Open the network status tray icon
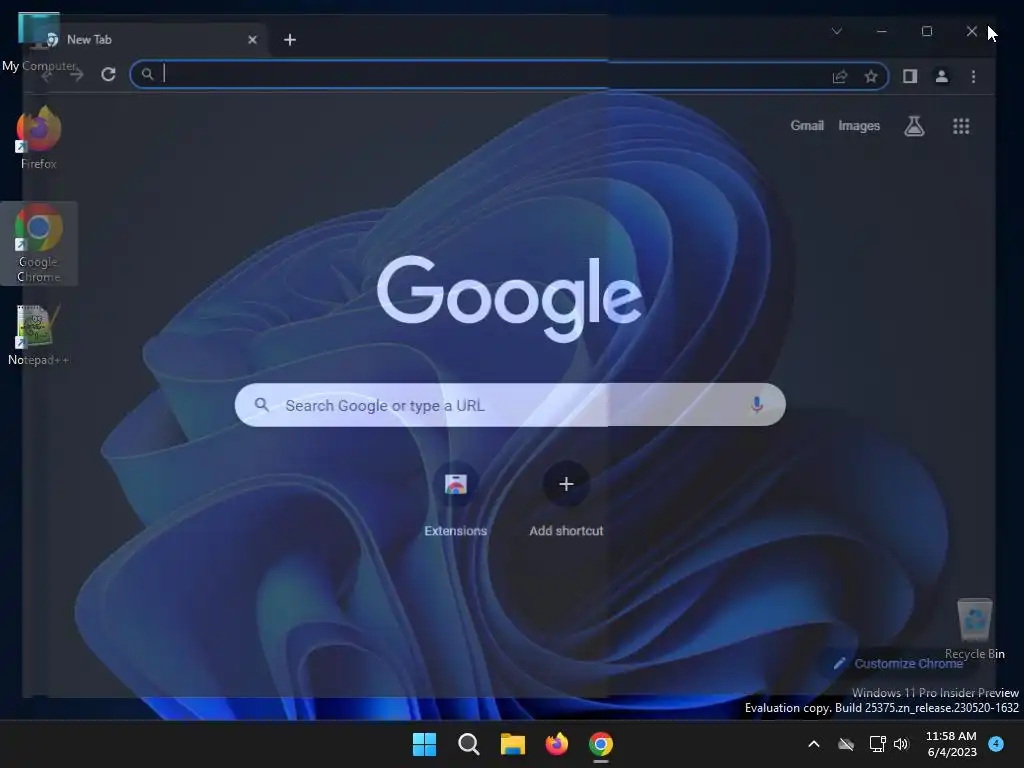Viewport: 1024px width, 768px height. [x=877, y=744]
